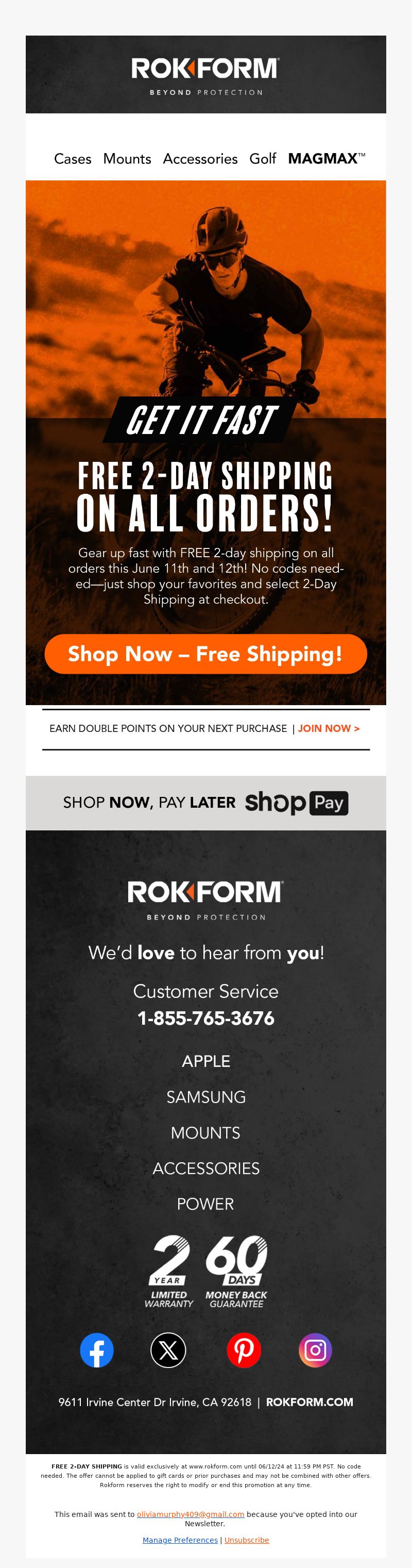Open the POWER footer link

pos(205,1204)
